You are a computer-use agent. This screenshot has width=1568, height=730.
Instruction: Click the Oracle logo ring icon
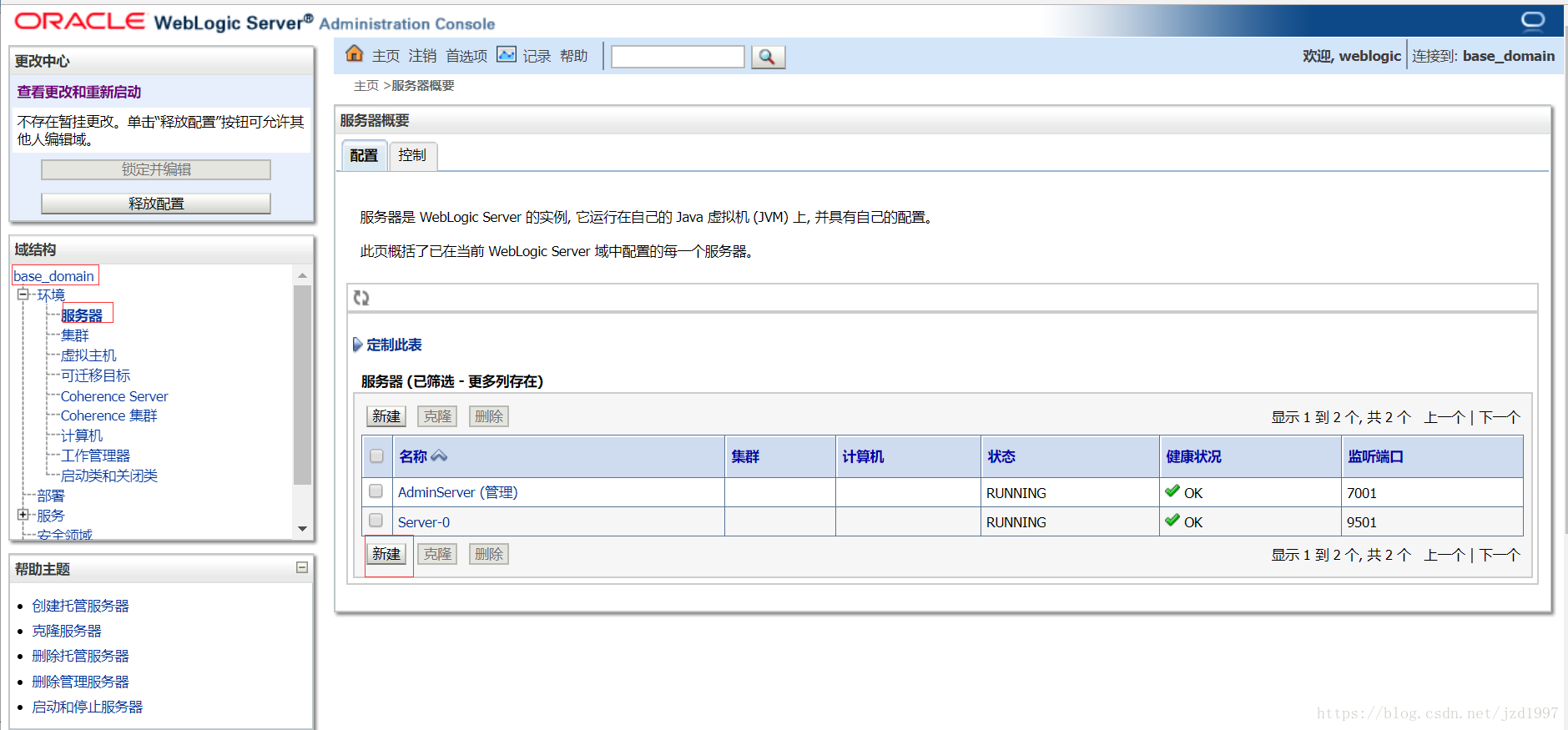click(x=1533, y=20)
